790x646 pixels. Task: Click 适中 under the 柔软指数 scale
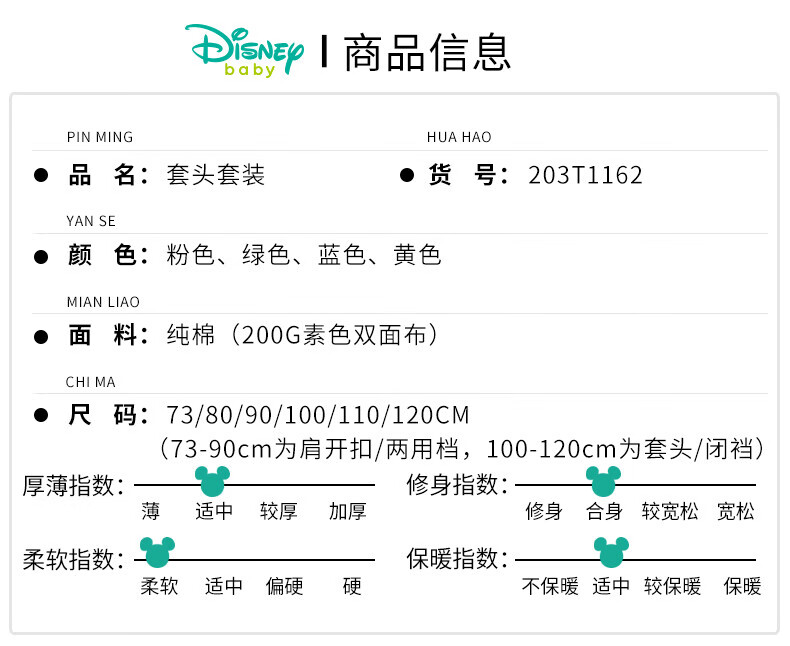pyautogui.click(x=224, y=586)
